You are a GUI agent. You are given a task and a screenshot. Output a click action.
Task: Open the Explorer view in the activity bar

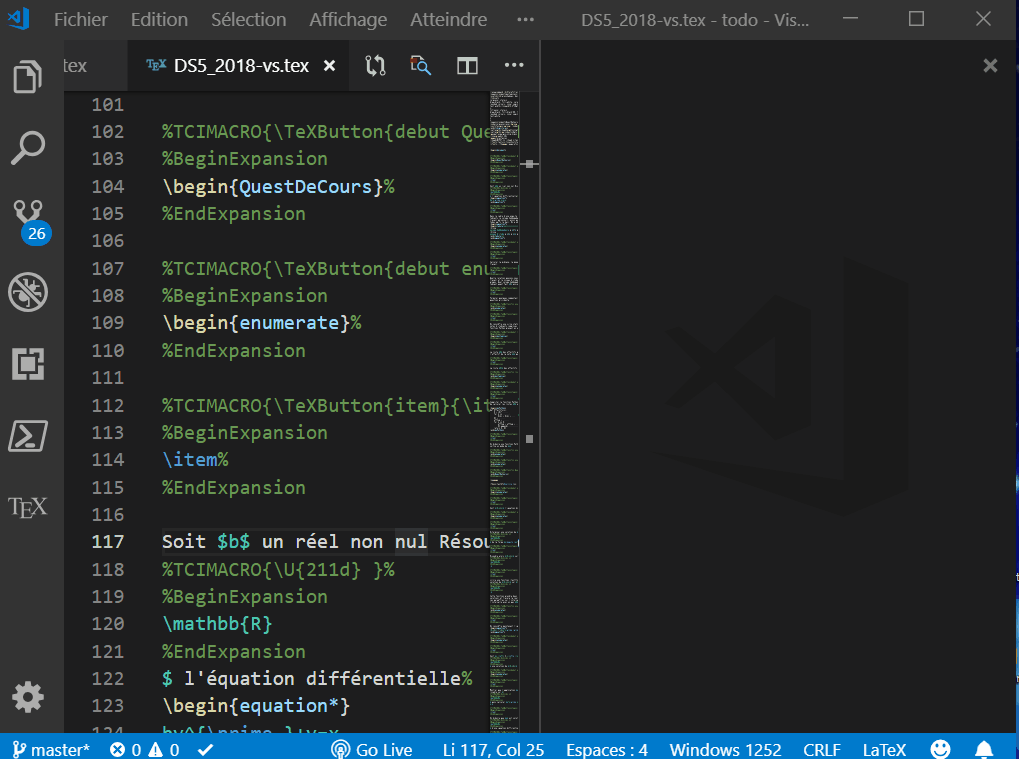tap(29, 75)
